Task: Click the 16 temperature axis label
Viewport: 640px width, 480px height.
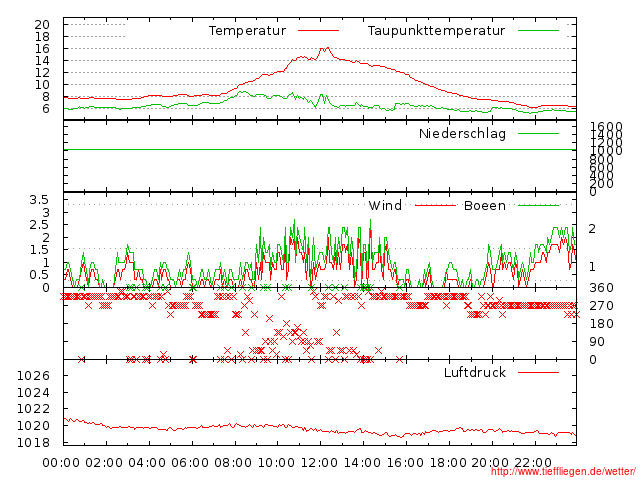Action: (42, 49)
